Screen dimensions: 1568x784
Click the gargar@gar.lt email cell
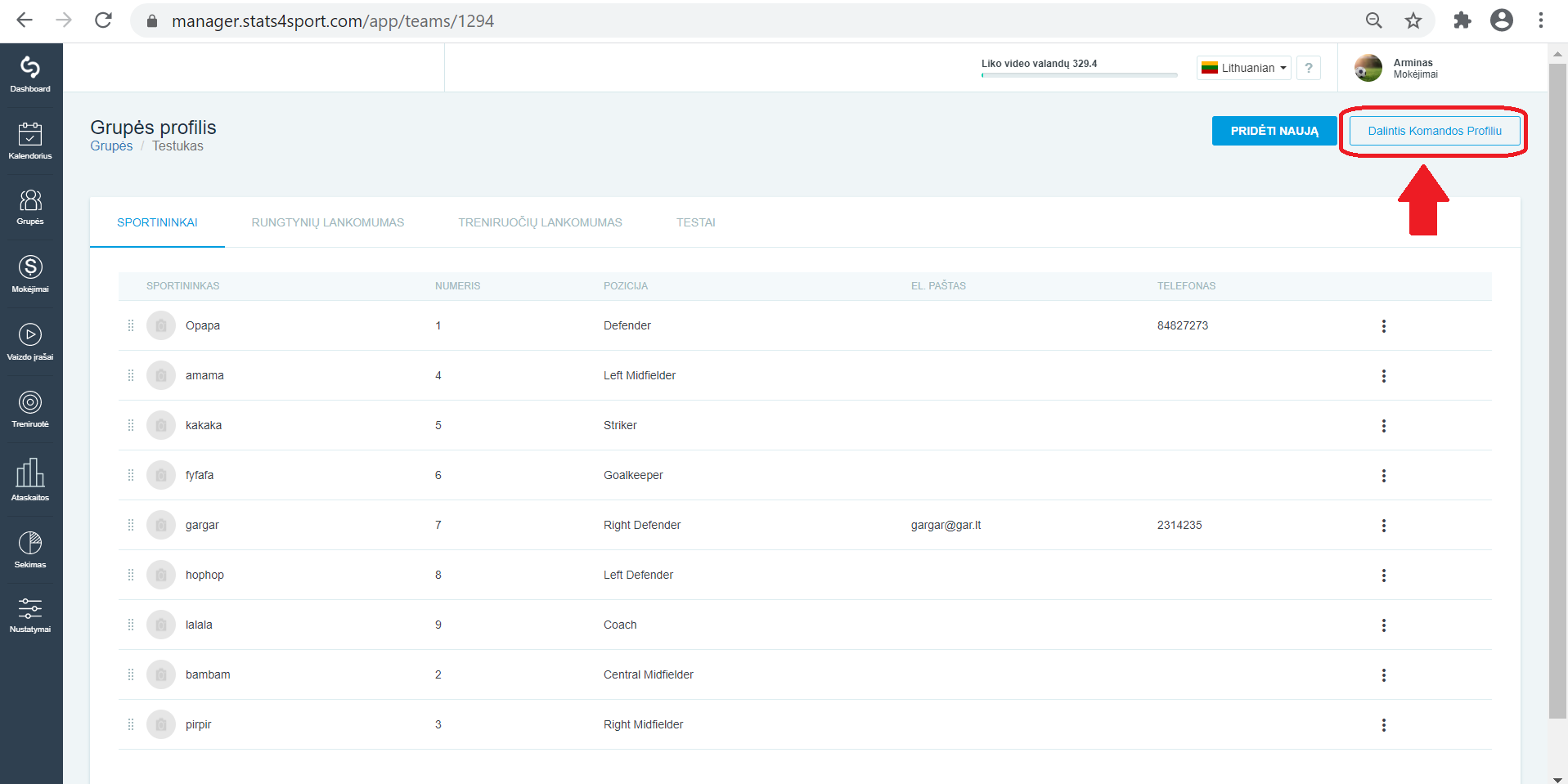[x=946, y=525]
